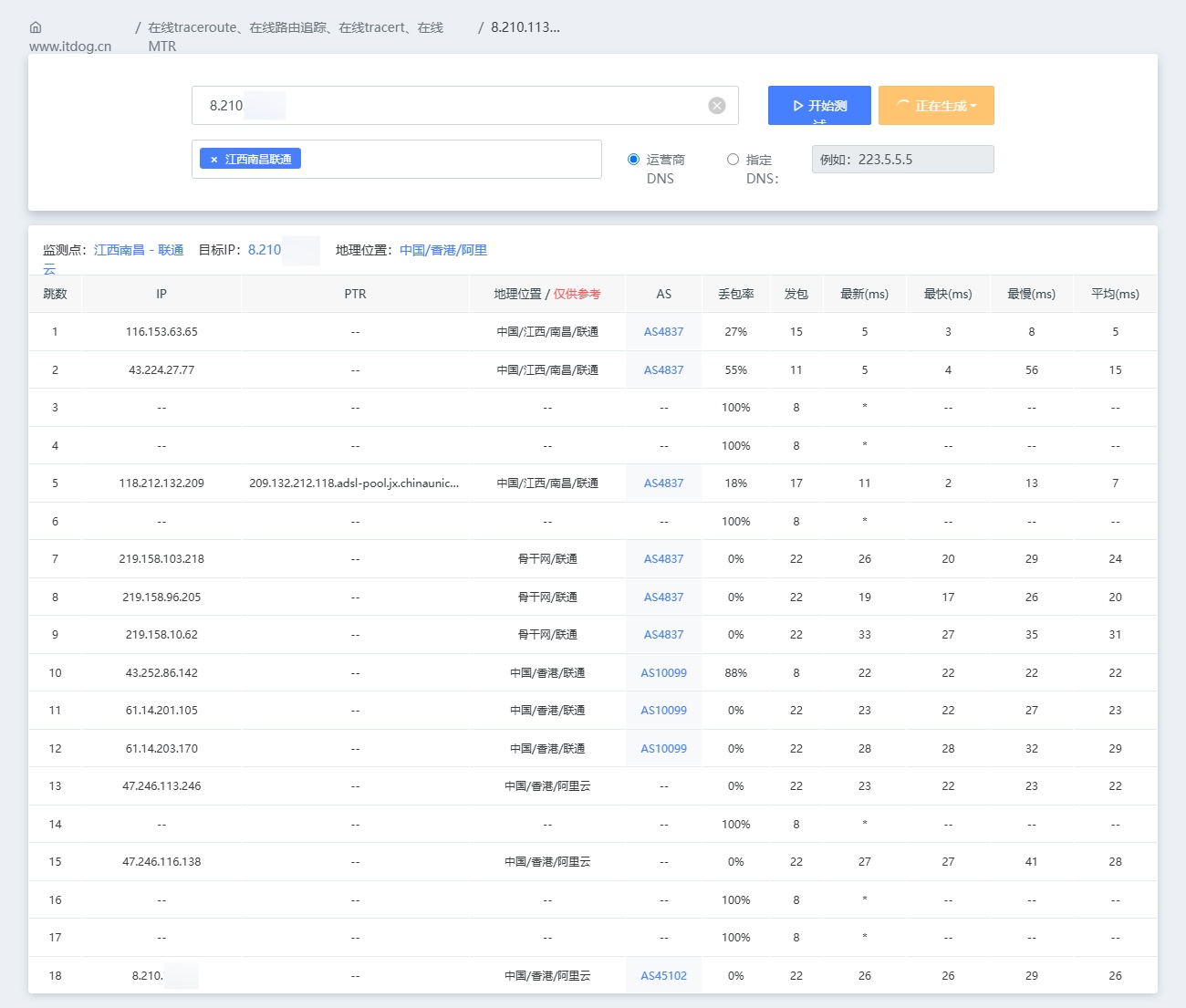Open the 中国/香港/阿里云 location link
This screenshot has width=1186, height=1008.
(443, 250)
